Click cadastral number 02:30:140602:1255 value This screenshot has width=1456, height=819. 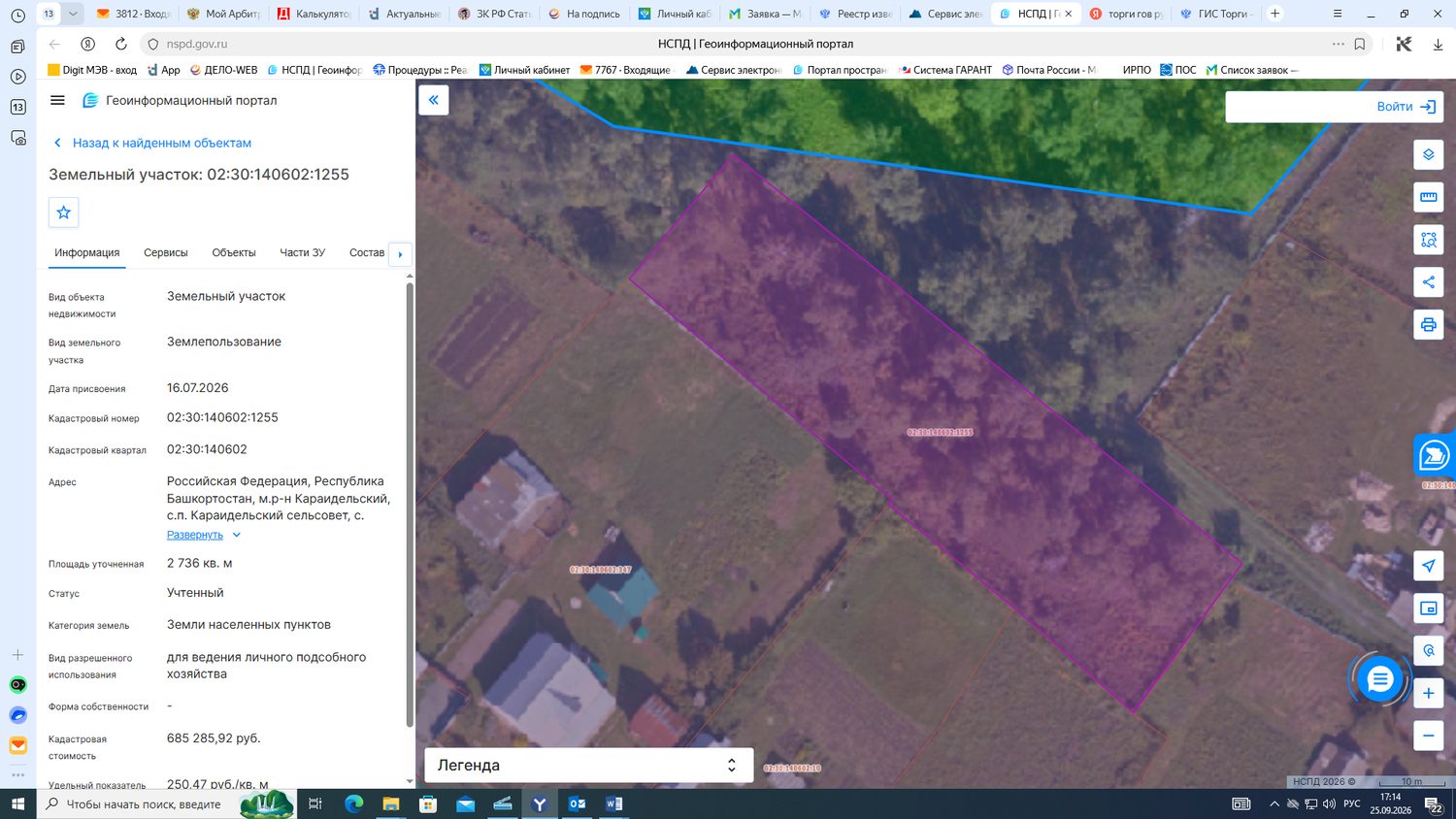point(222,417)
